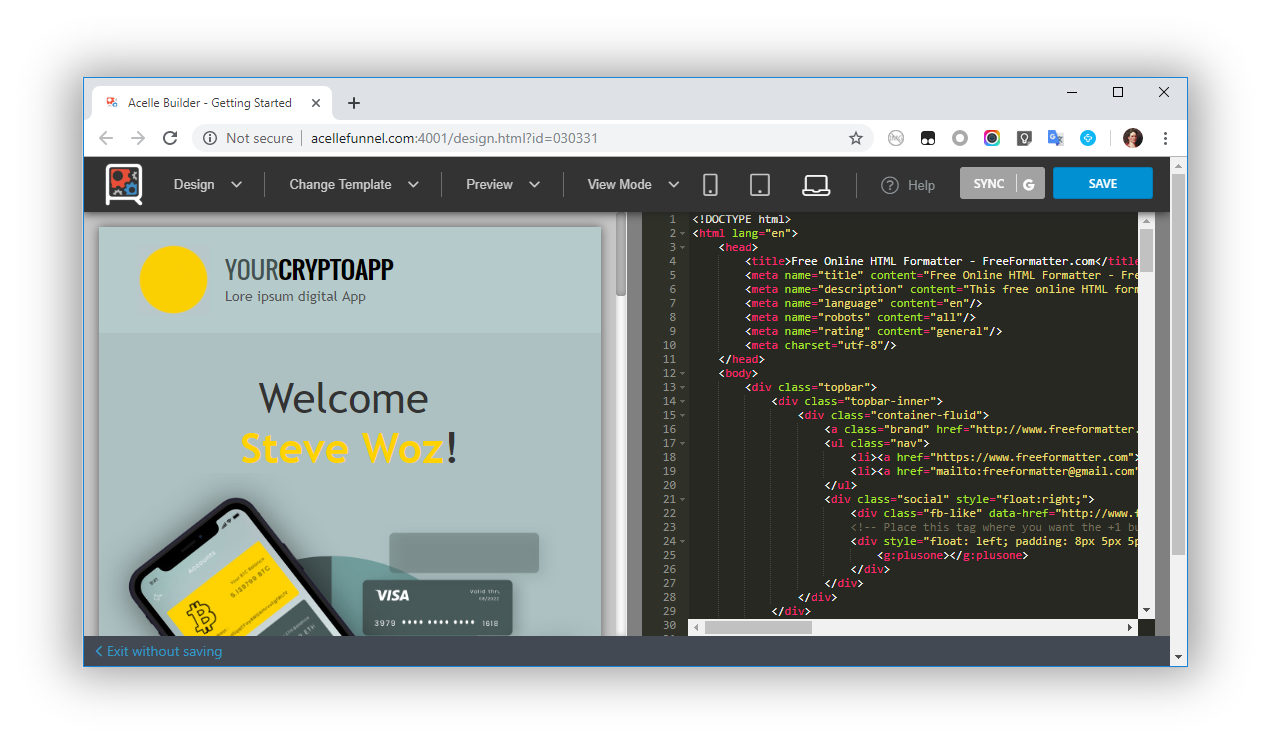This screenshot has width=1270, height=745.
Task: Open Help via the question mark icon
Action: 889,184
